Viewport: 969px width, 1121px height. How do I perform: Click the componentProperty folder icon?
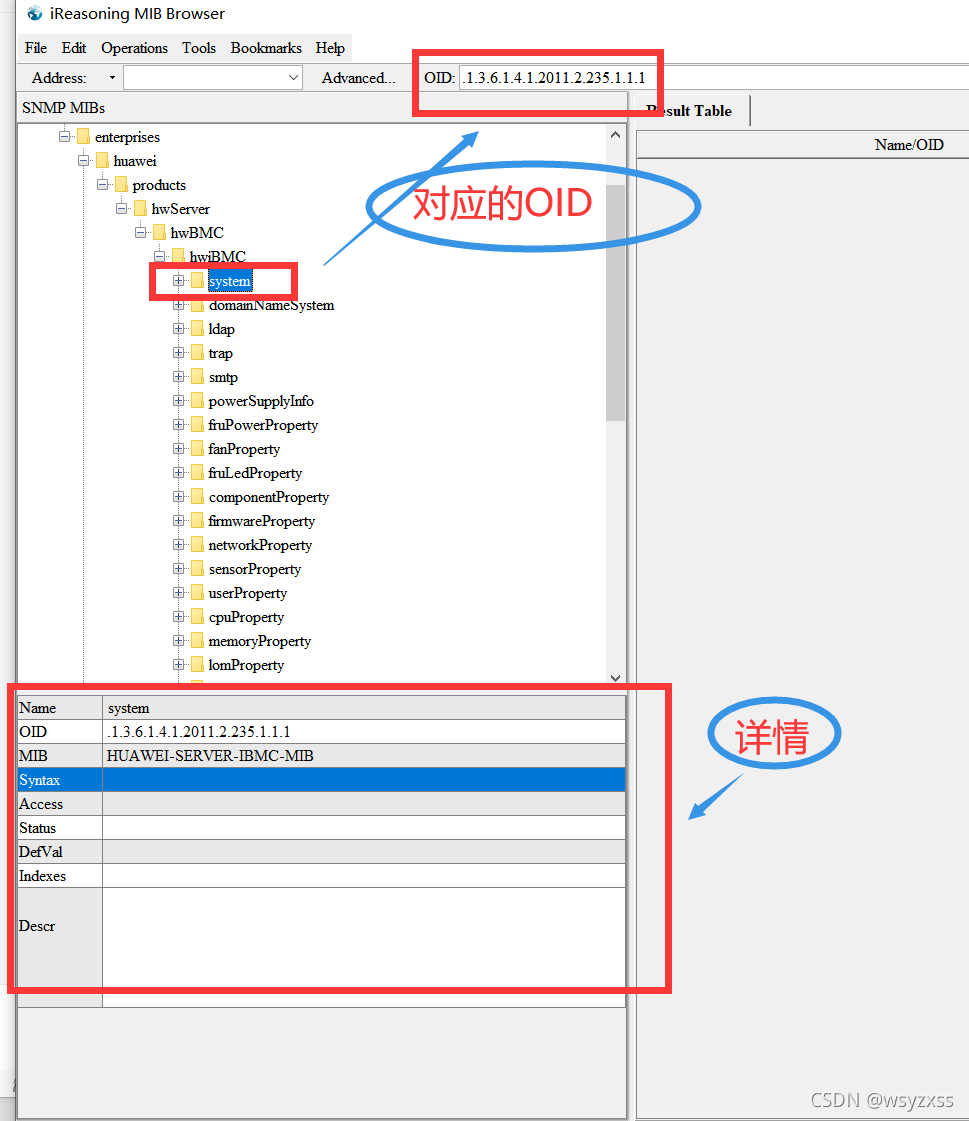pyautogui.click(x=197, y=496)
